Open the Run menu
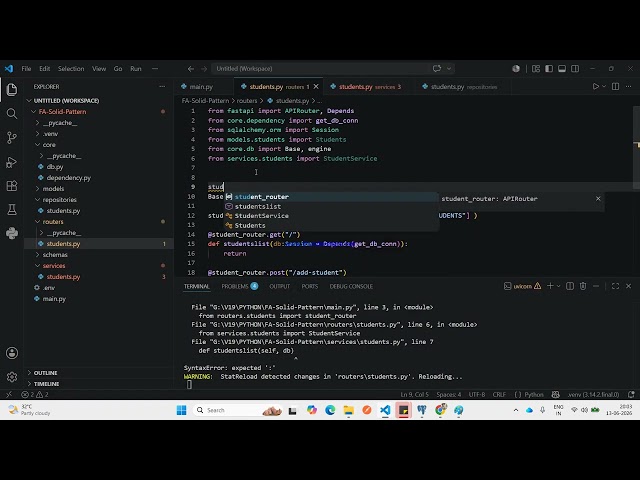 click(136, 69)
